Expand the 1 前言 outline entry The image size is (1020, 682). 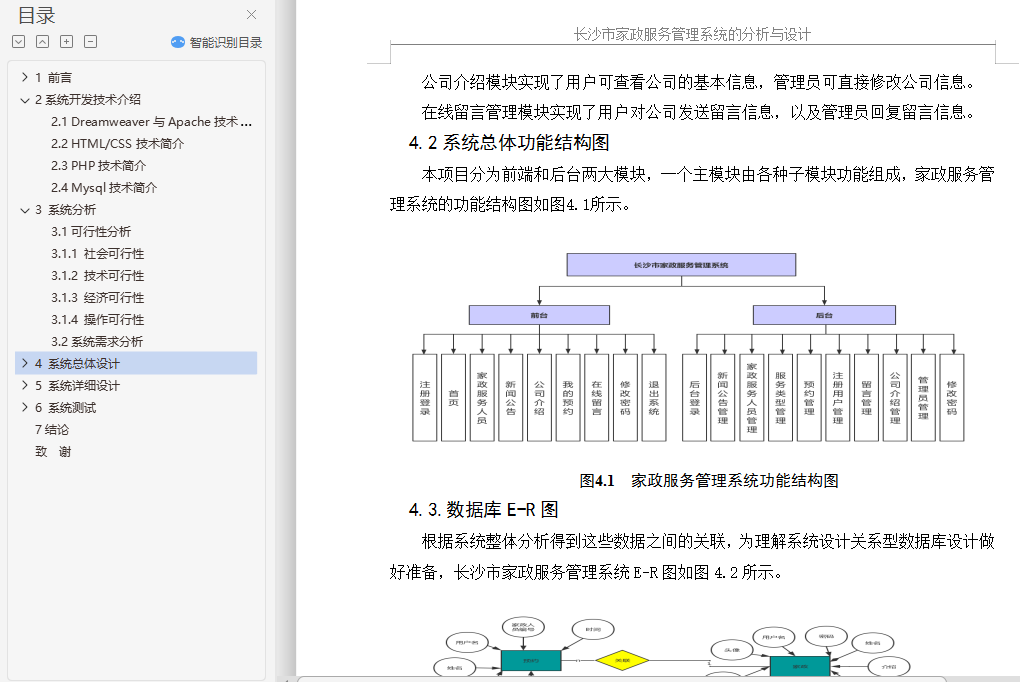pyautogui.click(x=25, y=77)
